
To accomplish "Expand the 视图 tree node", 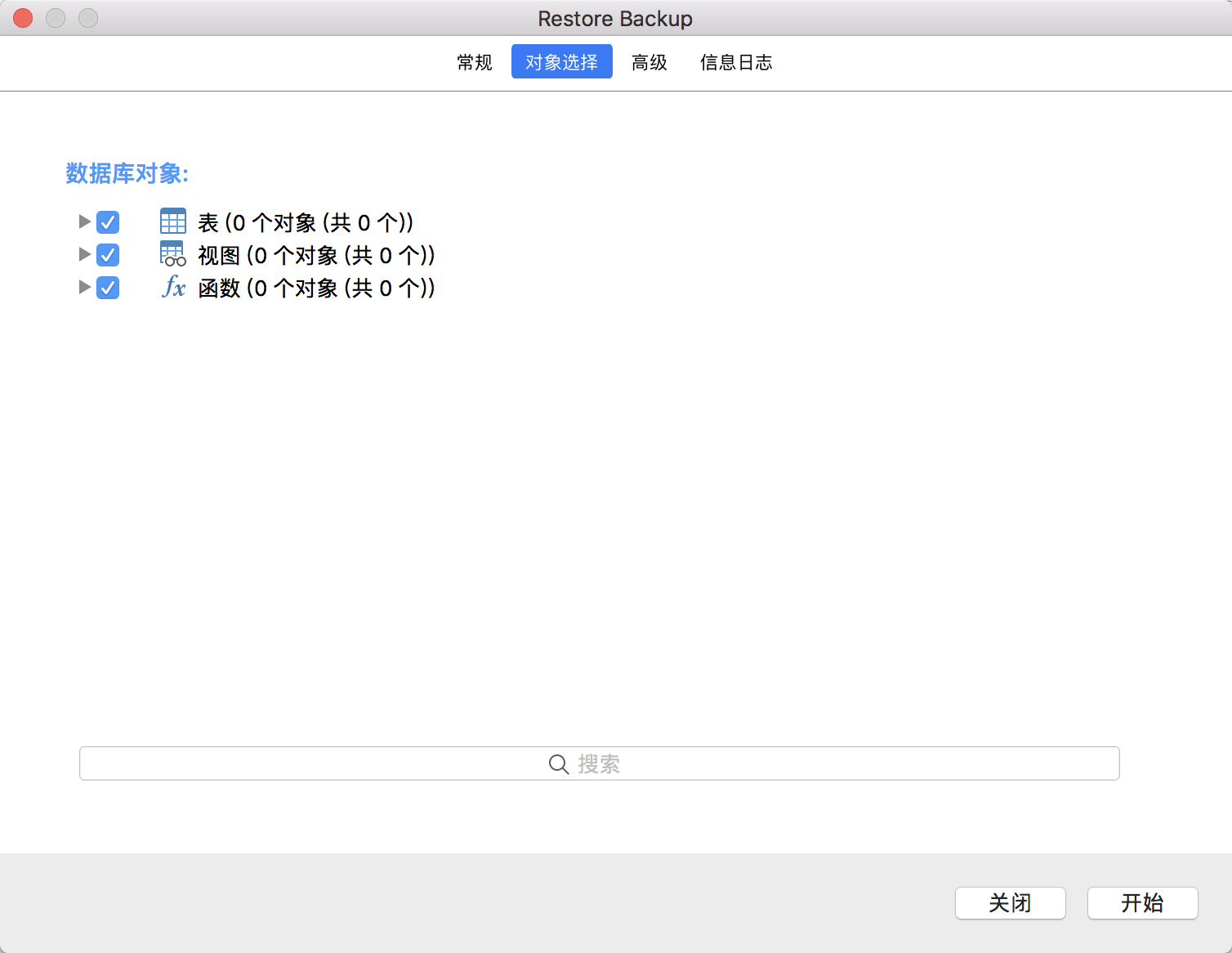I will (84, 254).
